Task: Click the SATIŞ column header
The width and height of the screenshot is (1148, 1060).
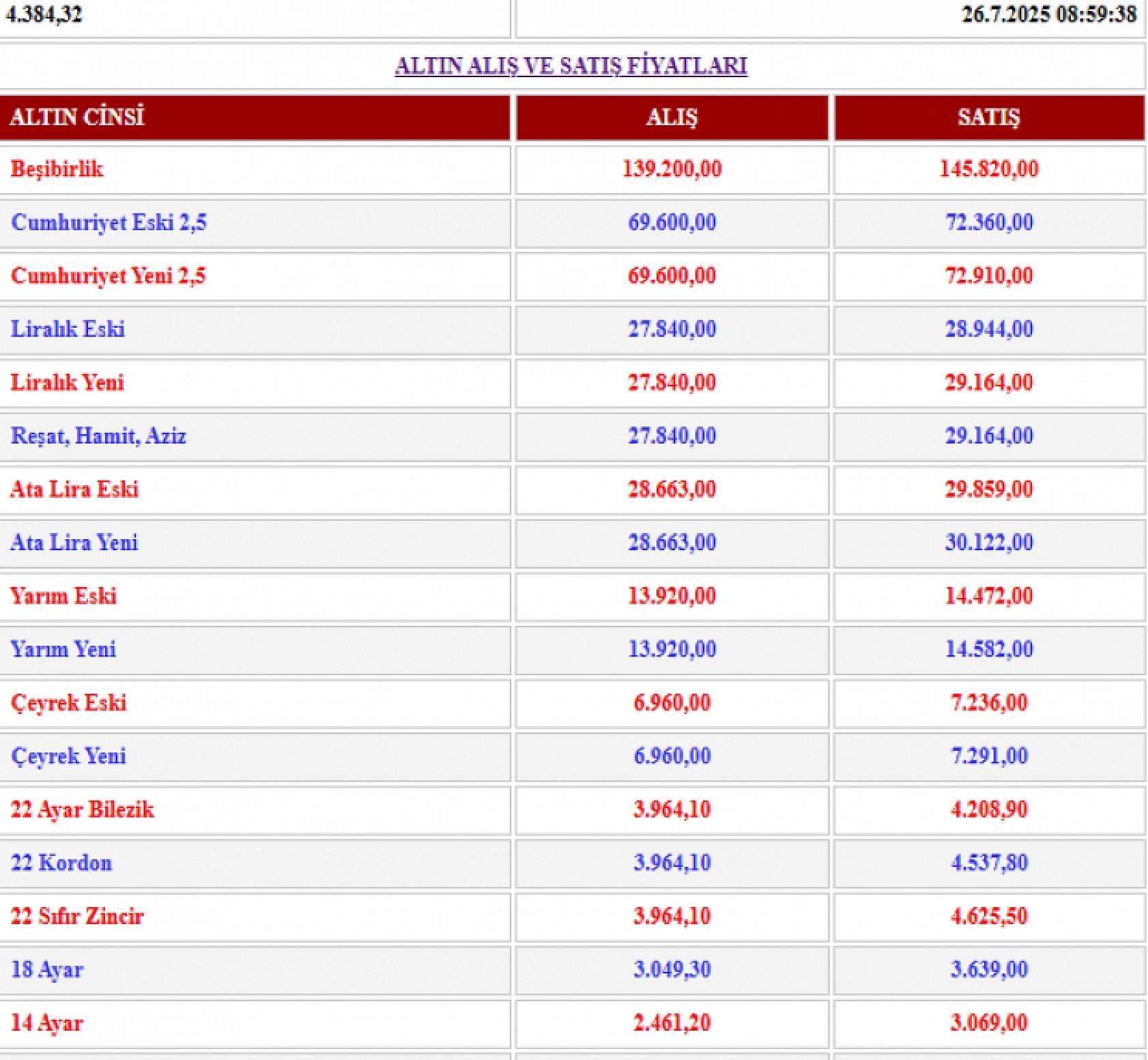Action: 988,117
